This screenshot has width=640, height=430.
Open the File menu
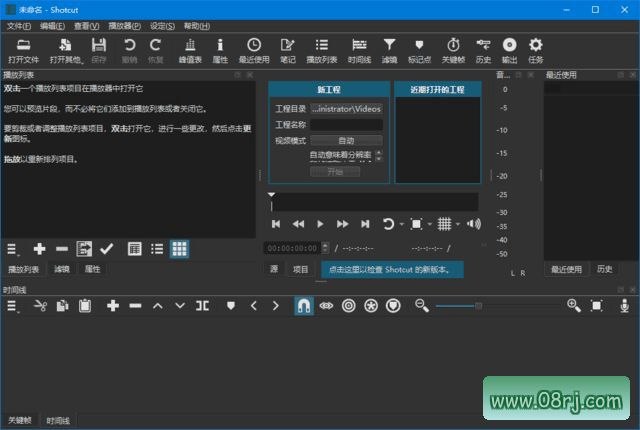(19, 26)
